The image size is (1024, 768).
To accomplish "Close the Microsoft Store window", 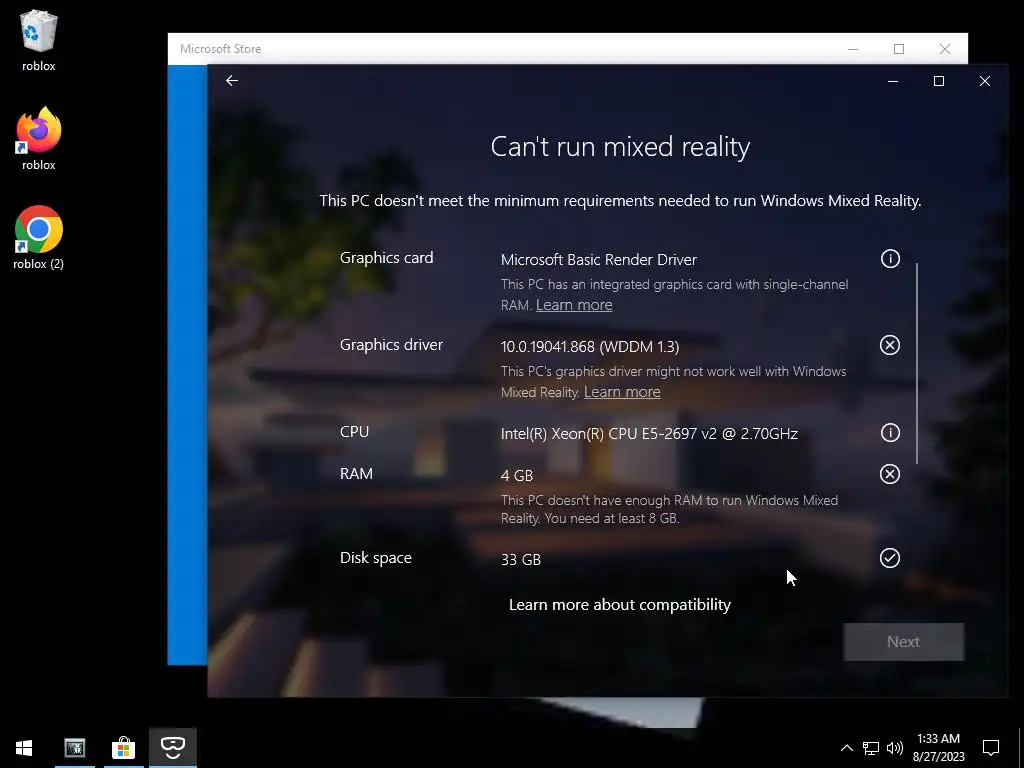I will click(944, 49).
